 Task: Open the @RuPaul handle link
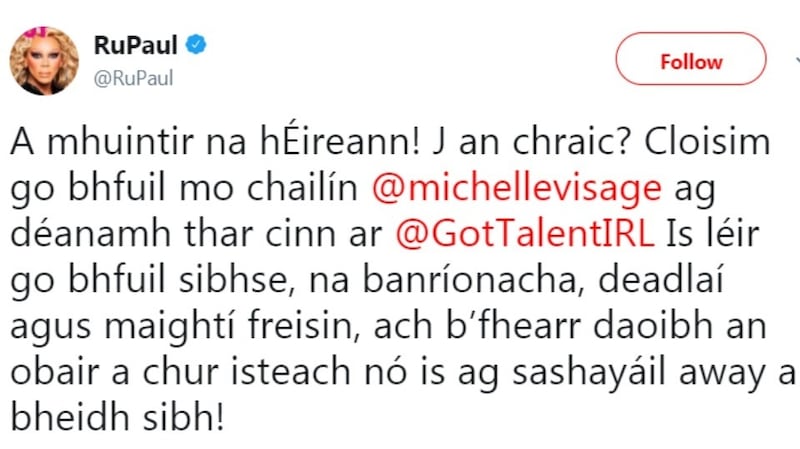pyautogui.click(x=133, y=77)
